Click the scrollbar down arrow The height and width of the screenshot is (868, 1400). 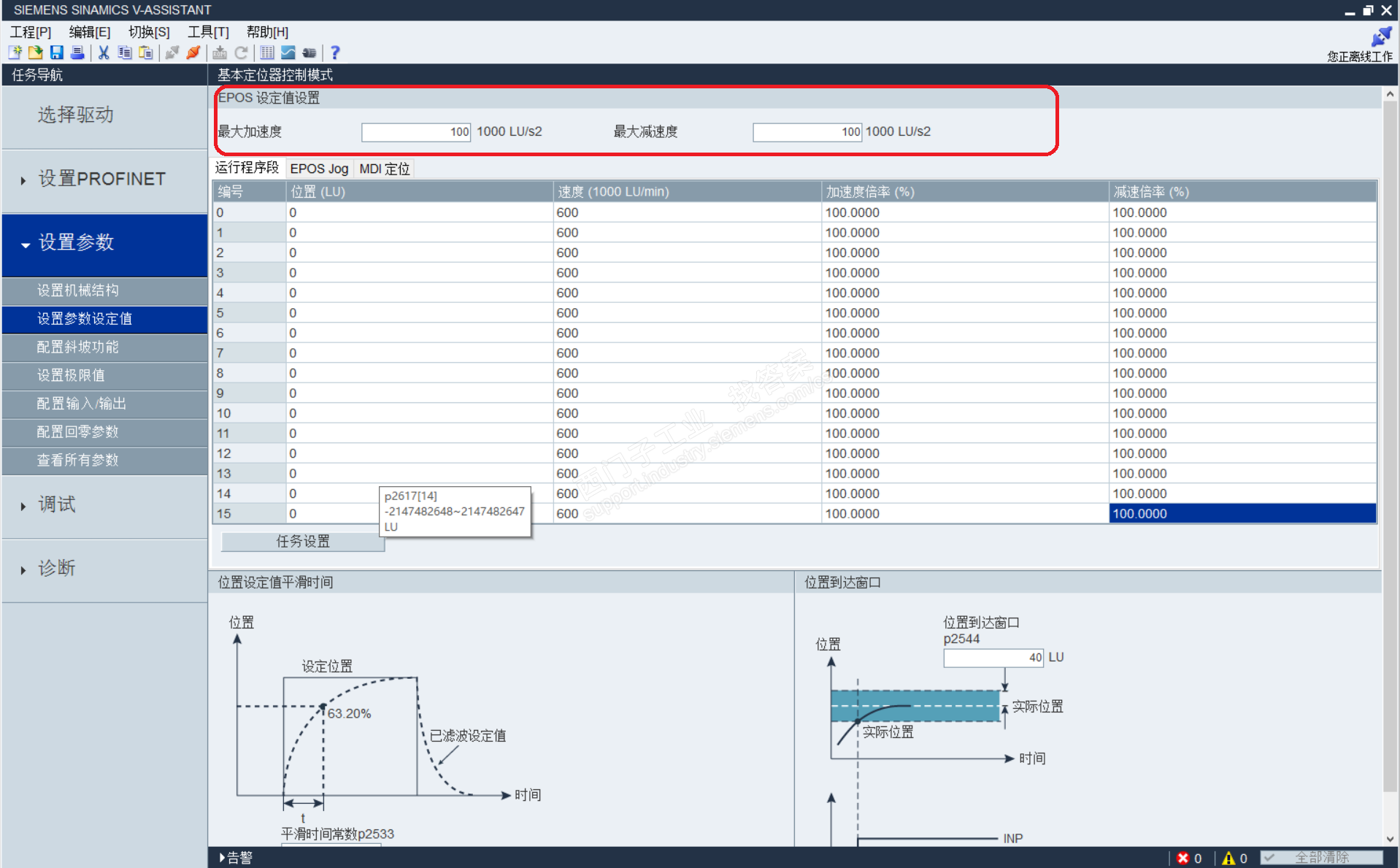(1390, 839)
